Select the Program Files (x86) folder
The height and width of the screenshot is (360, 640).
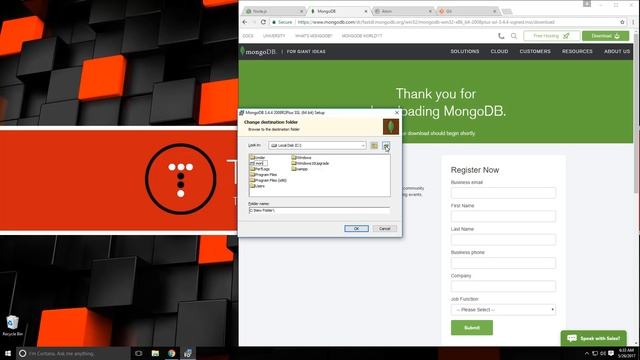click(x=268, y=180)
